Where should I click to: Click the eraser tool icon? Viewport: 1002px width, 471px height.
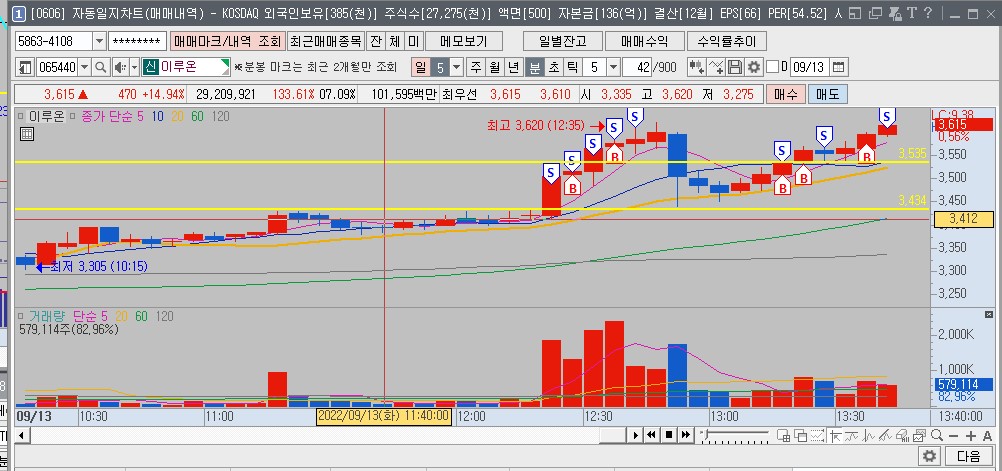pyautogui.click(x=902, y=436)
